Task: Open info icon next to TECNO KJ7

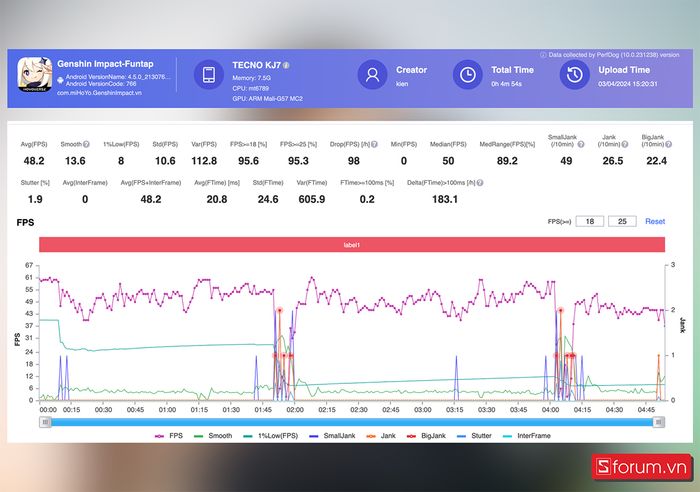Action: [x=286, y=65]
